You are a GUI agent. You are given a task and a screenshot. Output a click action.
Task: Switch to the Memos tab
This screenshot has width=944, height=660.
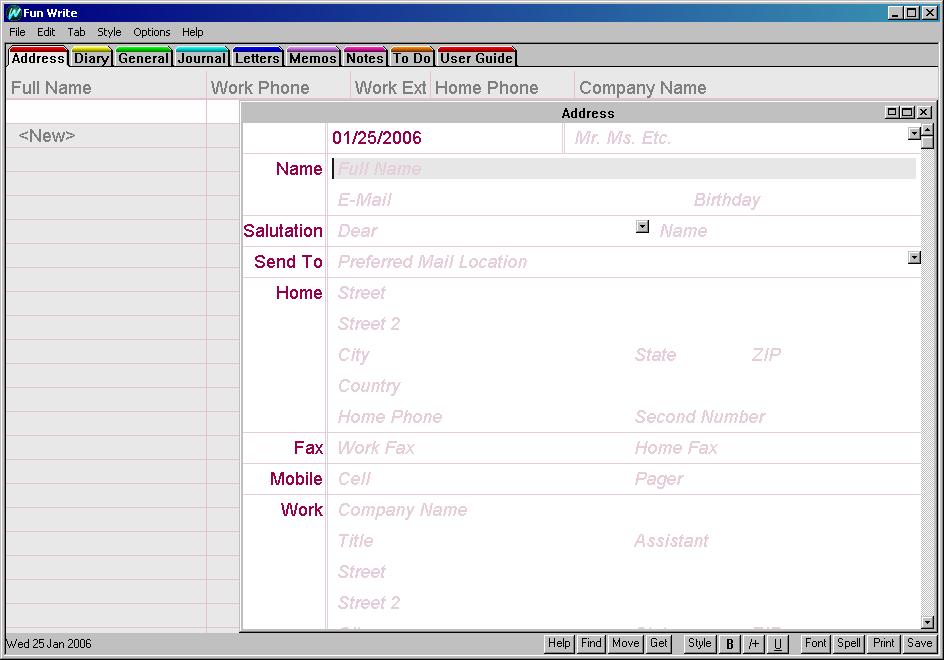[313, 57]
